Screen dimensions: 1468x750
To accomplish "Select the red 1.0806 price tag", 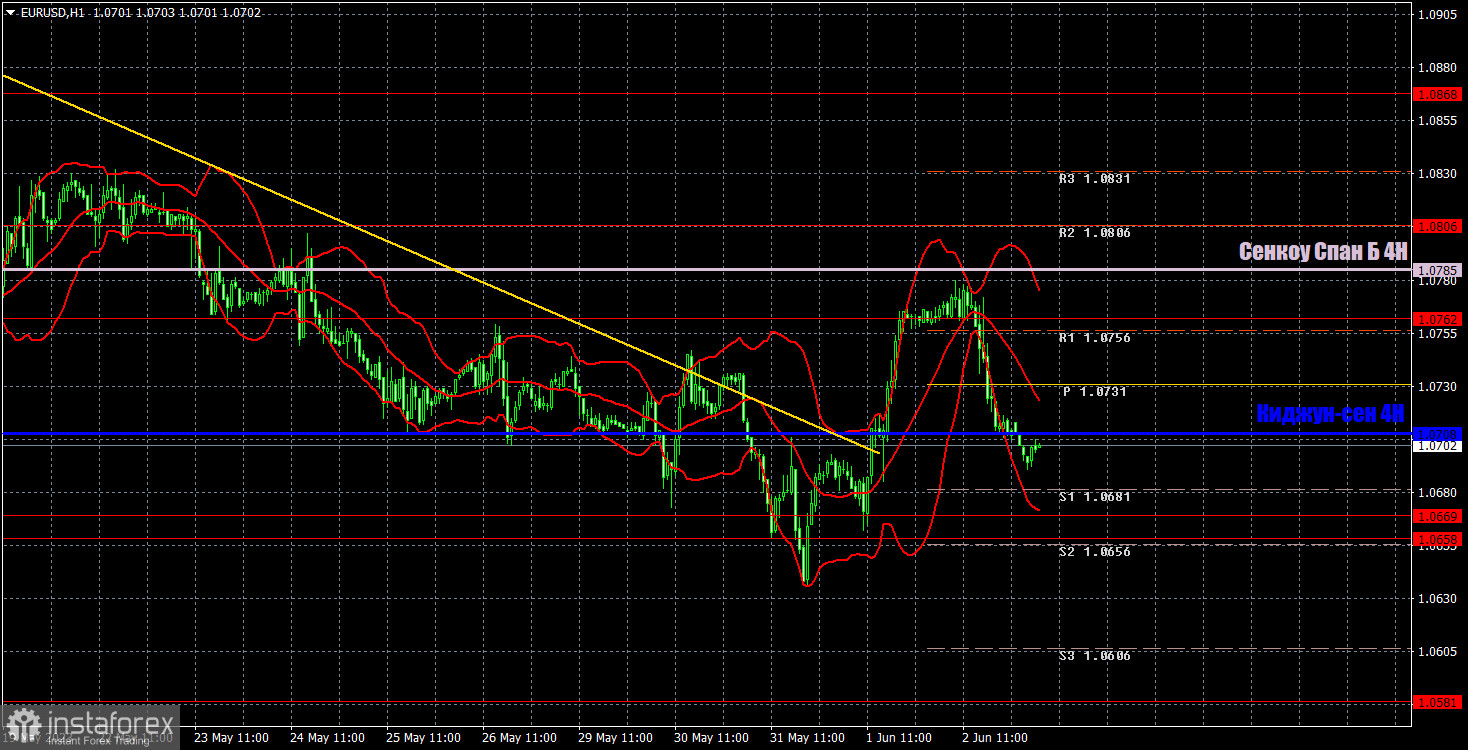I will click(1438, 226).
